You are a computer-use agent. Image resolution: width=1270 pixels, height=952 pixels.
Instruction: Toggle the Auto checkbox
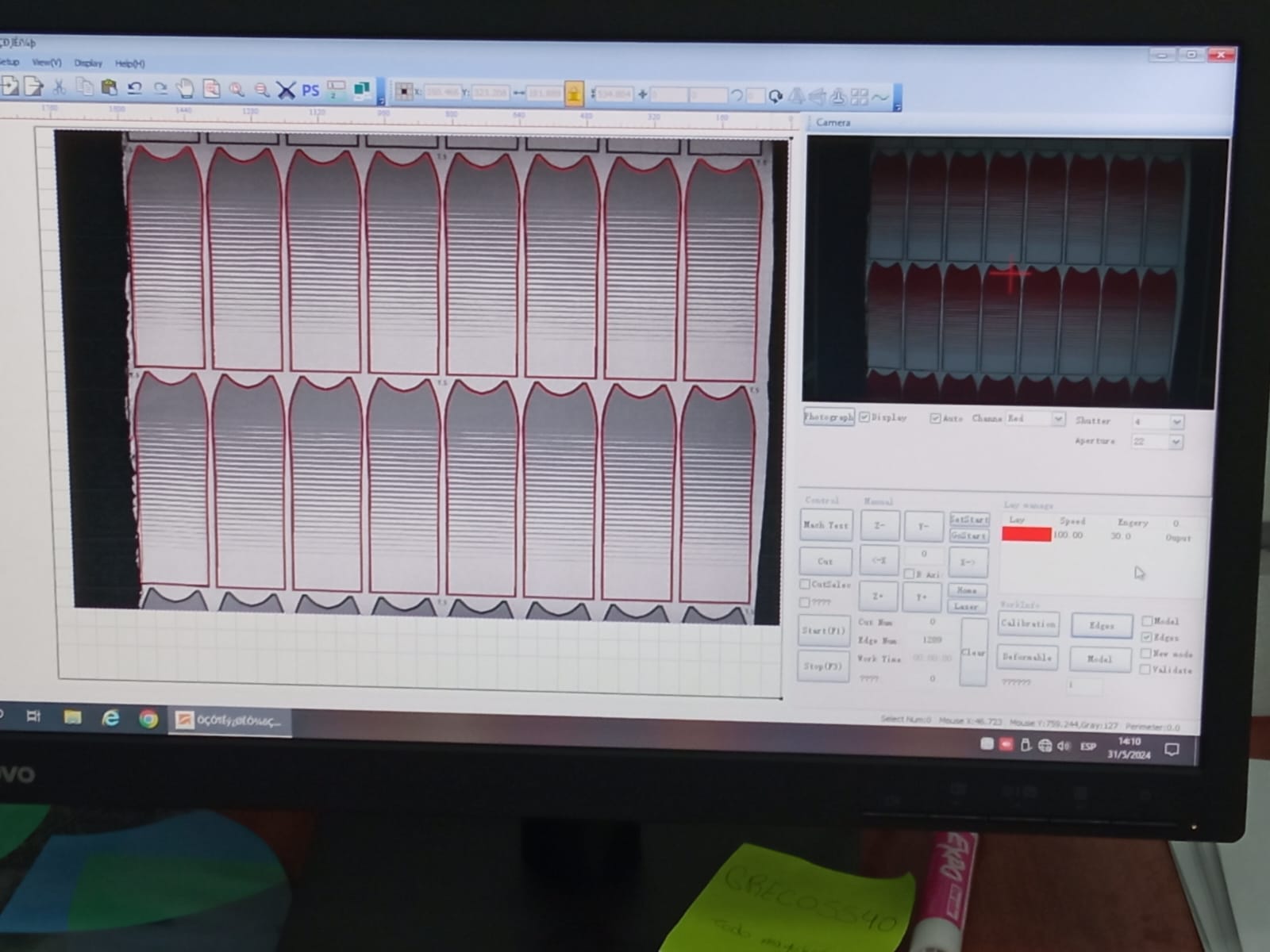pyautogui.click(x=935, y=418)
